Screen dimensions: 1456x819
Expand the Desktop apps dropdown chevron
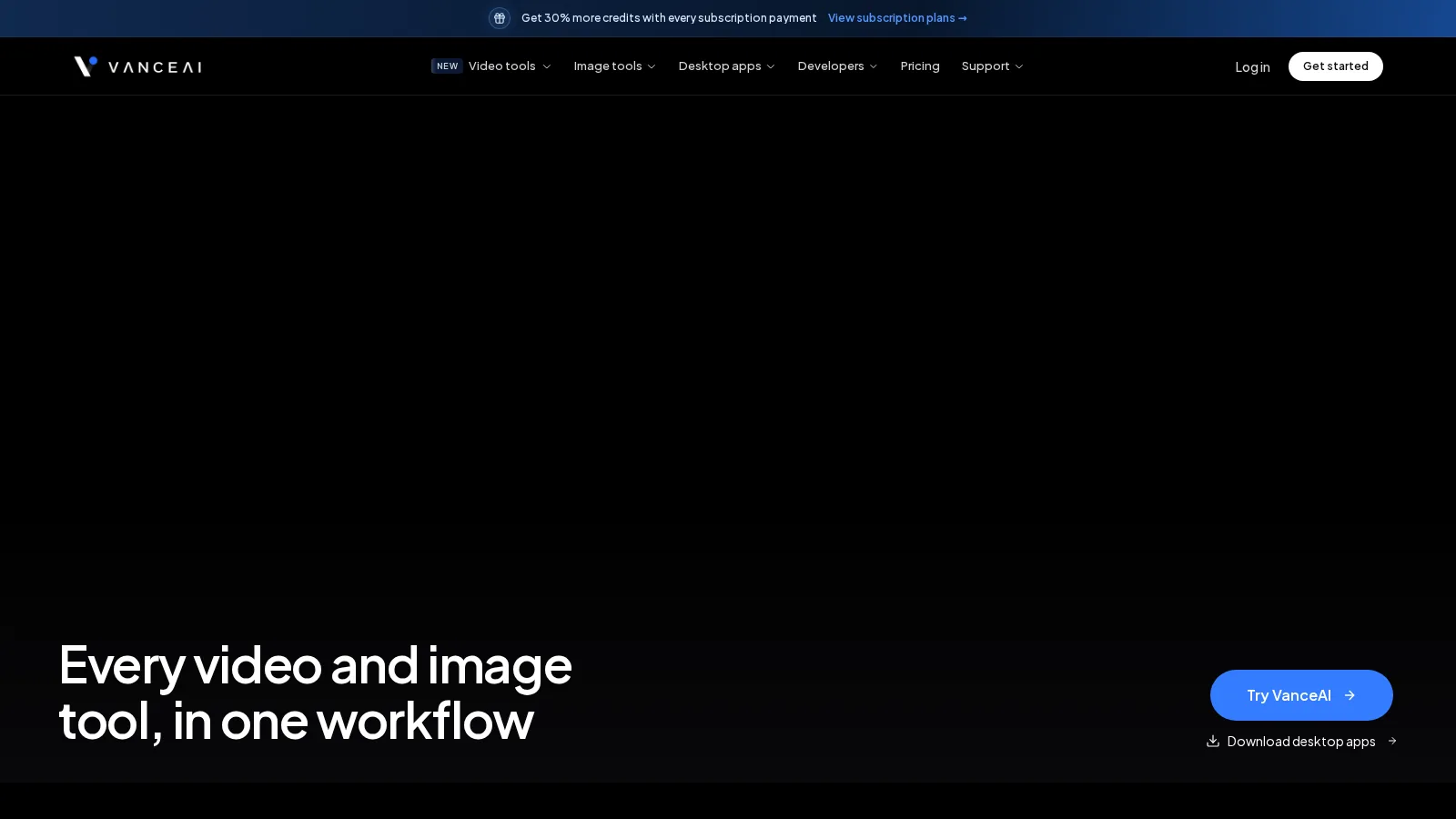(x=771, y=66)
